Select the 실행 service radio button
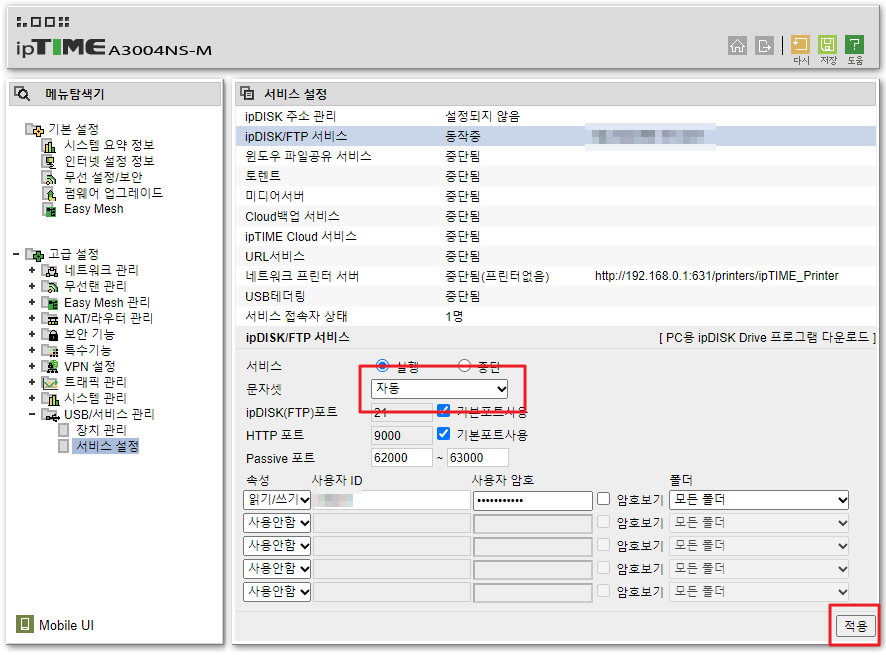Image resolution: width=886 pixels, height=655 pixels. (383, 366)
